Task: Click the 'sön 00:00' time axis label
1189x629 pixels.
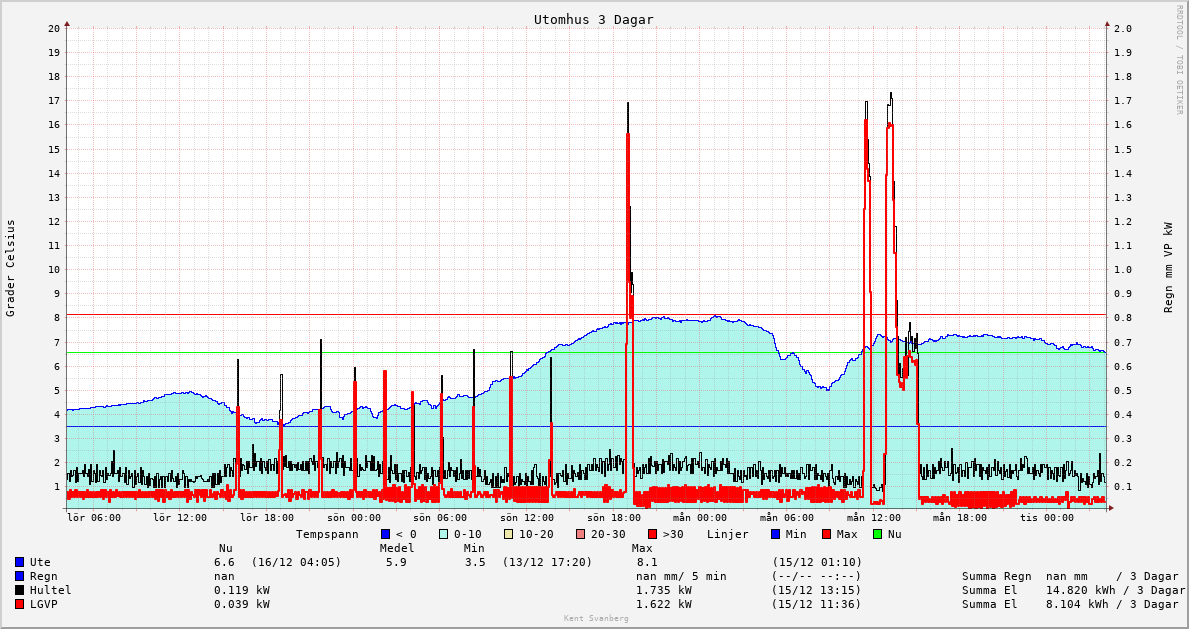Action: tap(354, 518)
